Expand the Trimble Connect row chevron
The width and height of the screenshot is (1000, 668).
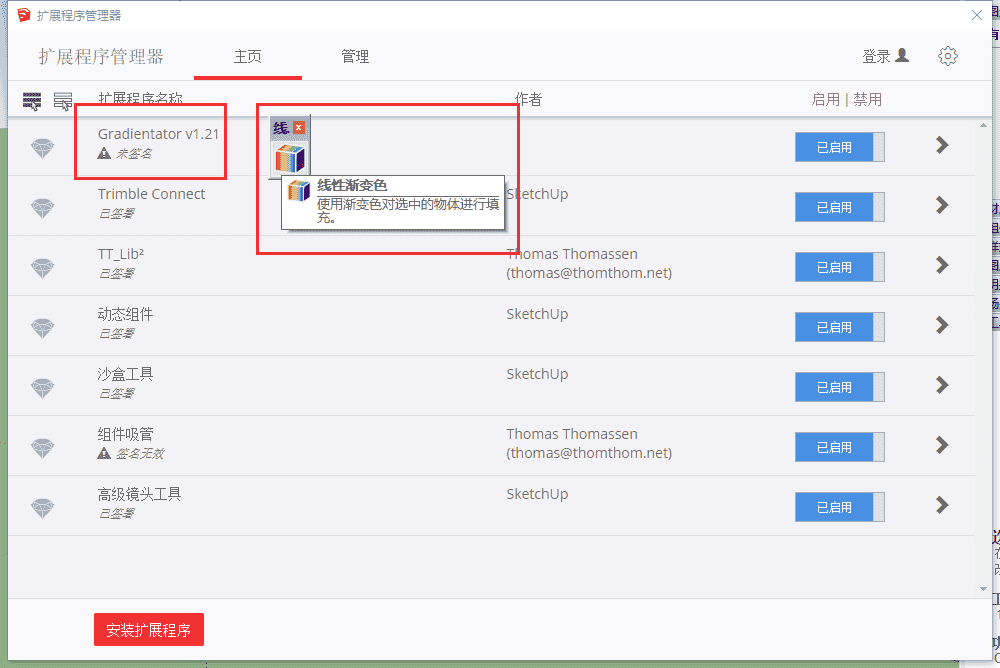(942, 205)
